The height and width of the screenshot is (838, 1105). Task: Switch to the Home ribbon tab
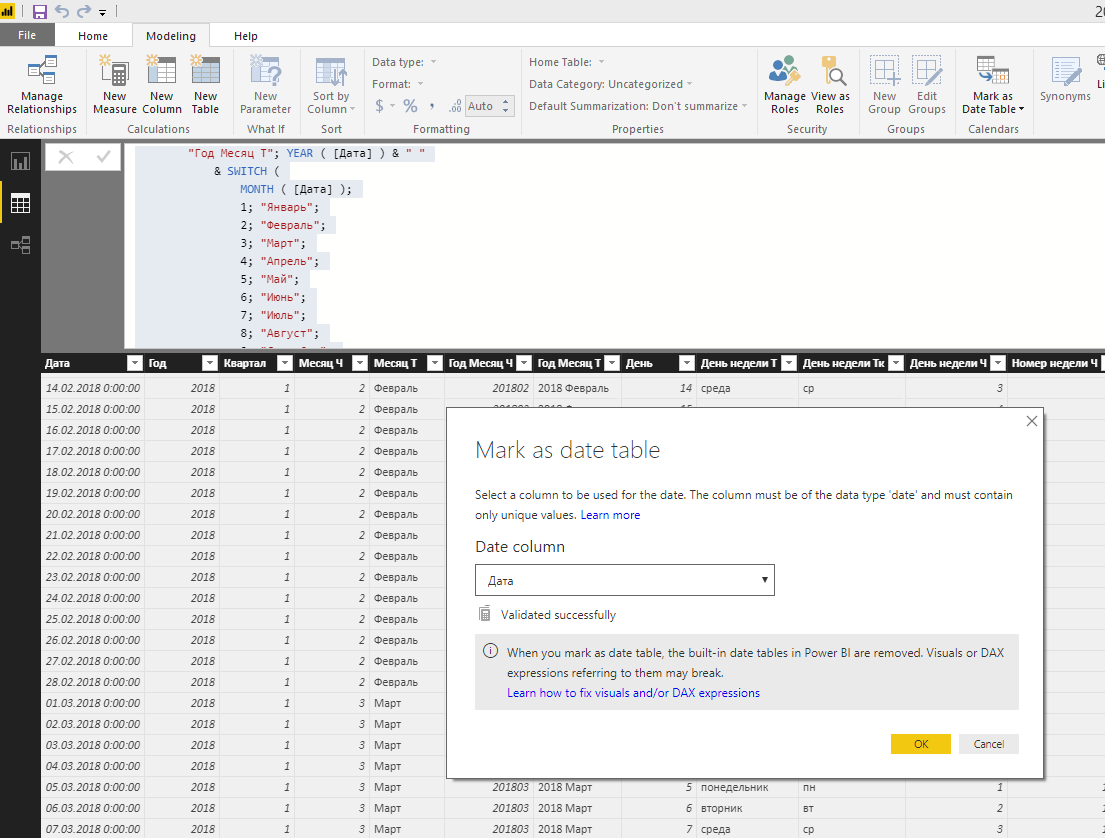(93, 36)
